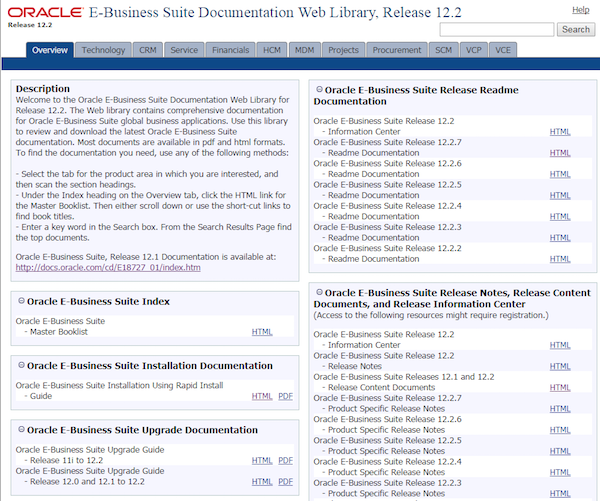Open the VCP tab
This screenshot has height=501, width=600.
pos(474,50)
